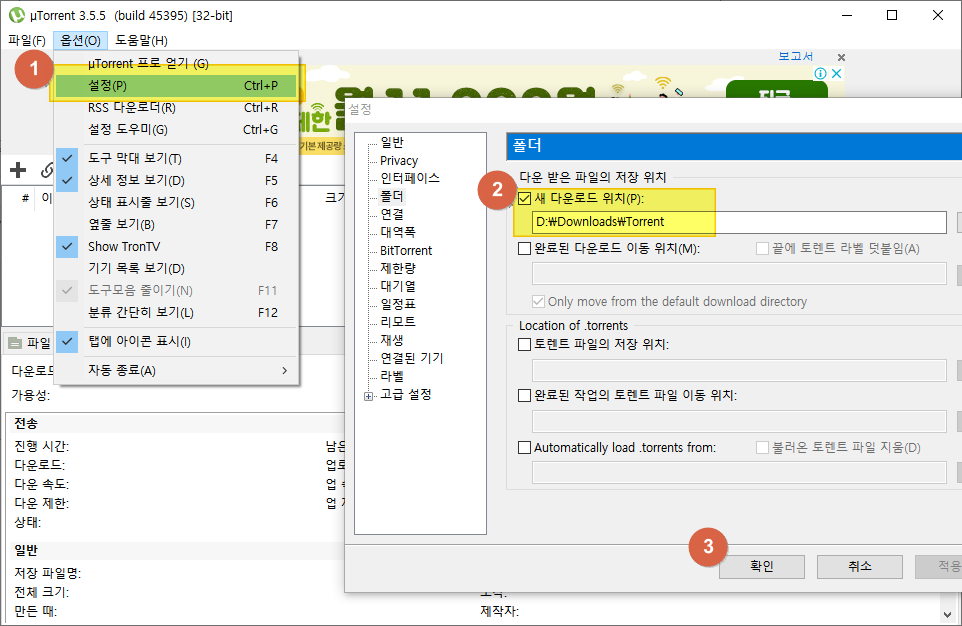Close the advertisement with blue X icon

tap(836, 74)
